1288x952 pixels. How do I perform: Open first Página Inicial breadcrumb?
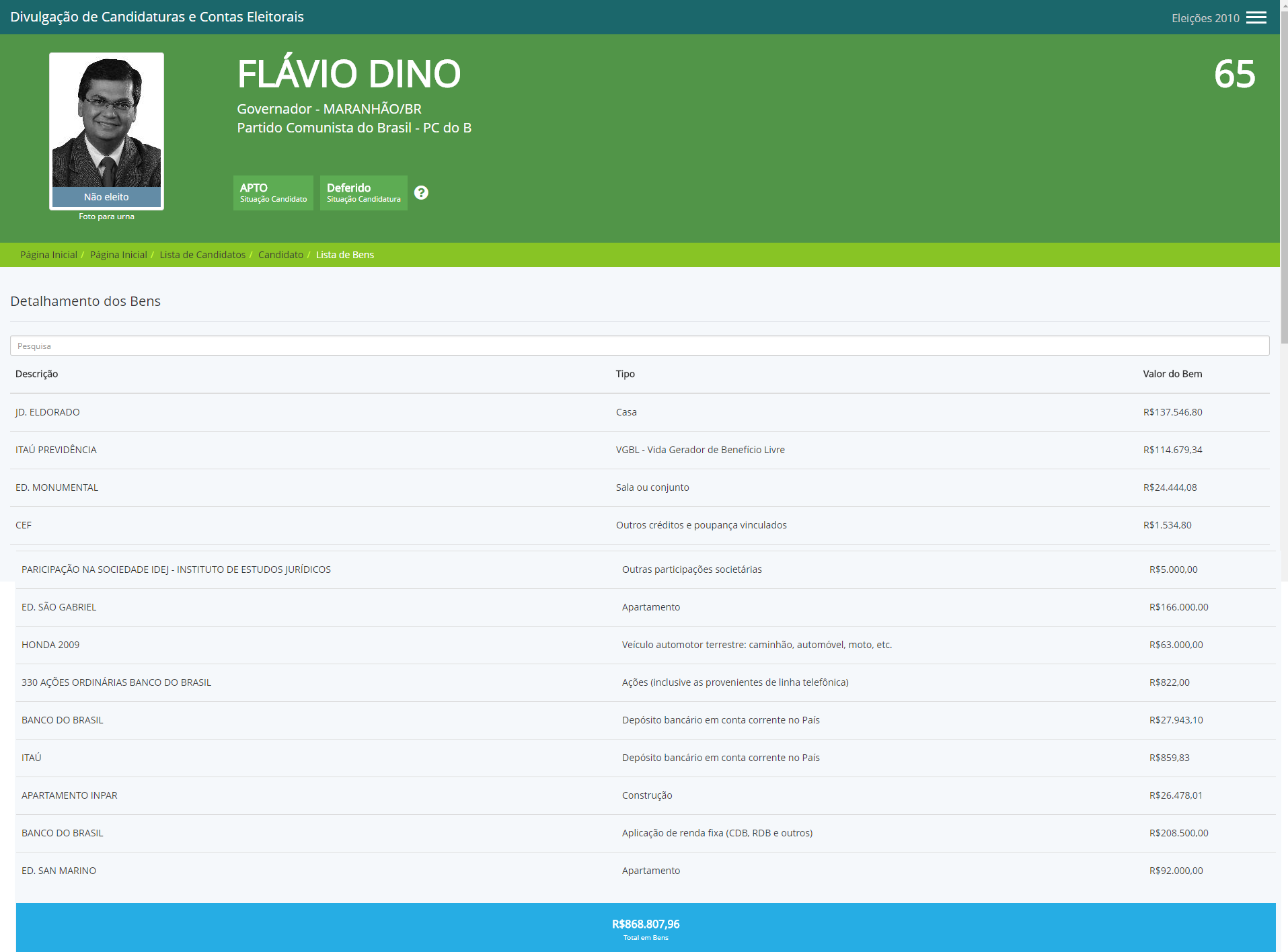[x=48, y=255]
